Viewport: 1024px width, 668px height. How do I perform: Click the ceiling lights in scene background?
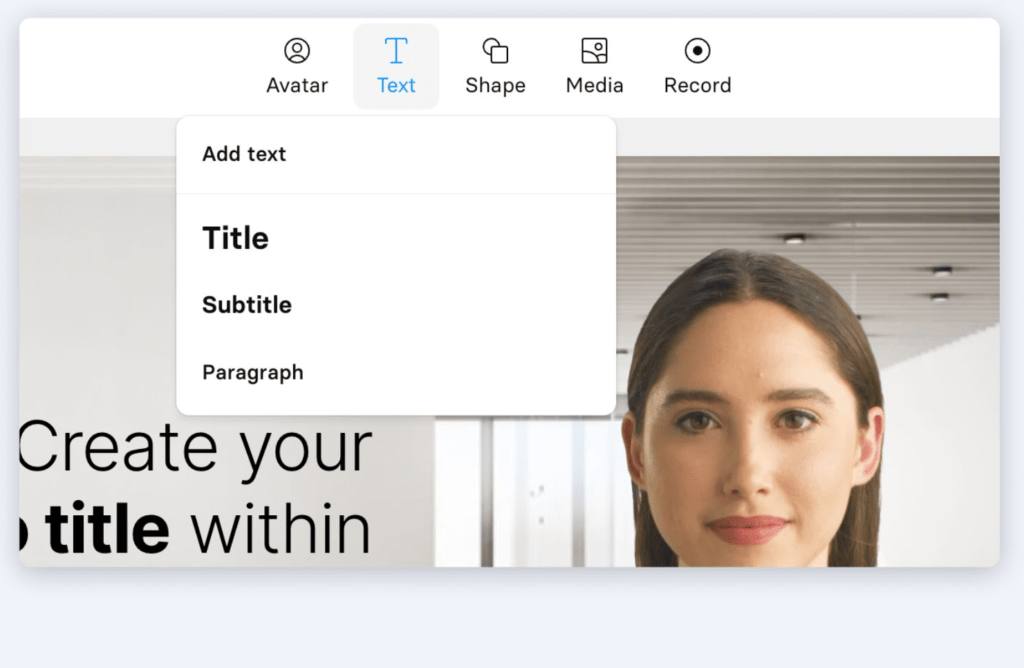click(x=940, y=272)
